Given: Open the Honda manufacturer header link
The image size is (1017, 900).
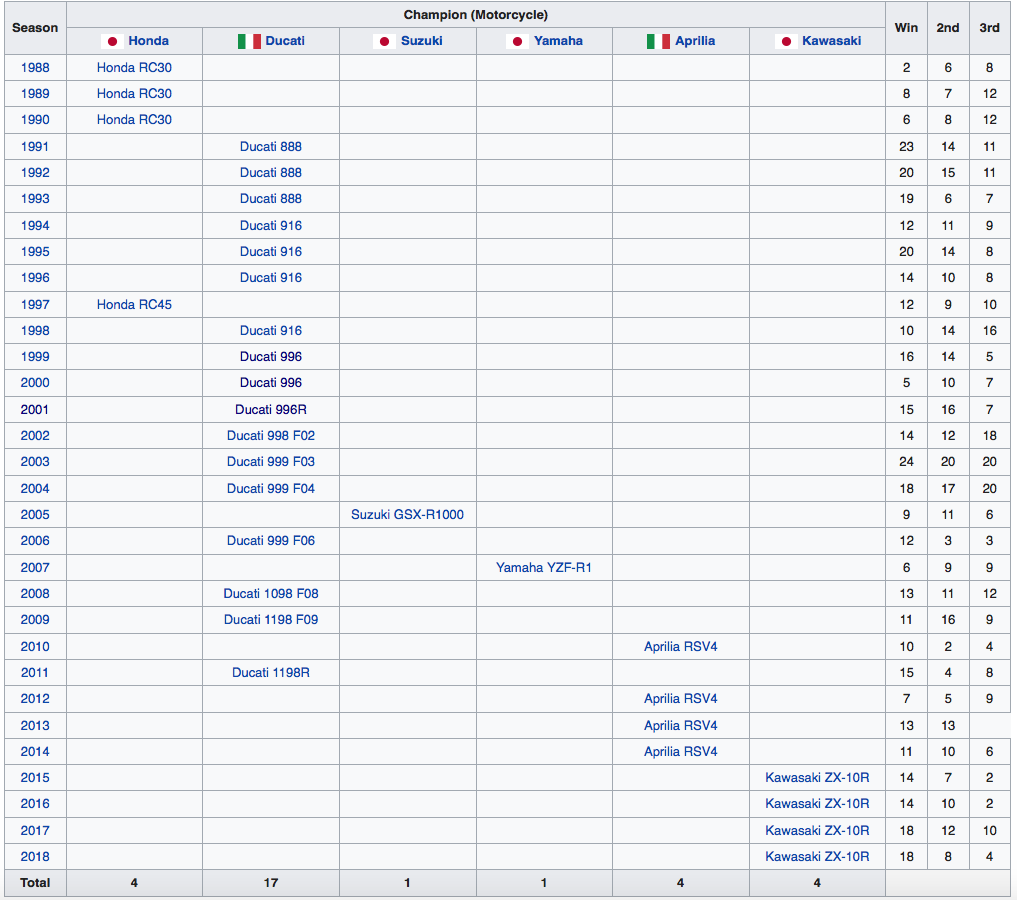Looking at the screenshot, I should (148, 41).
